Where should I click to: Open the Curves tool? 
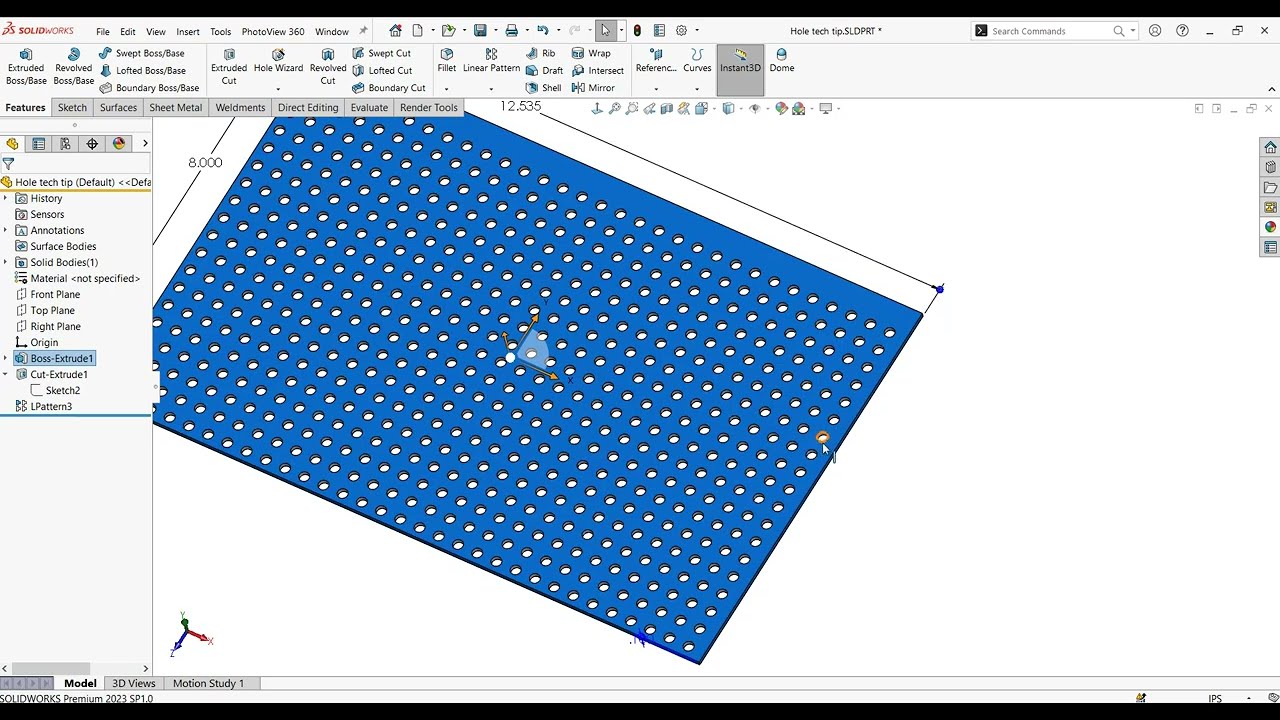pyautogui.click(x=697, y=61)
